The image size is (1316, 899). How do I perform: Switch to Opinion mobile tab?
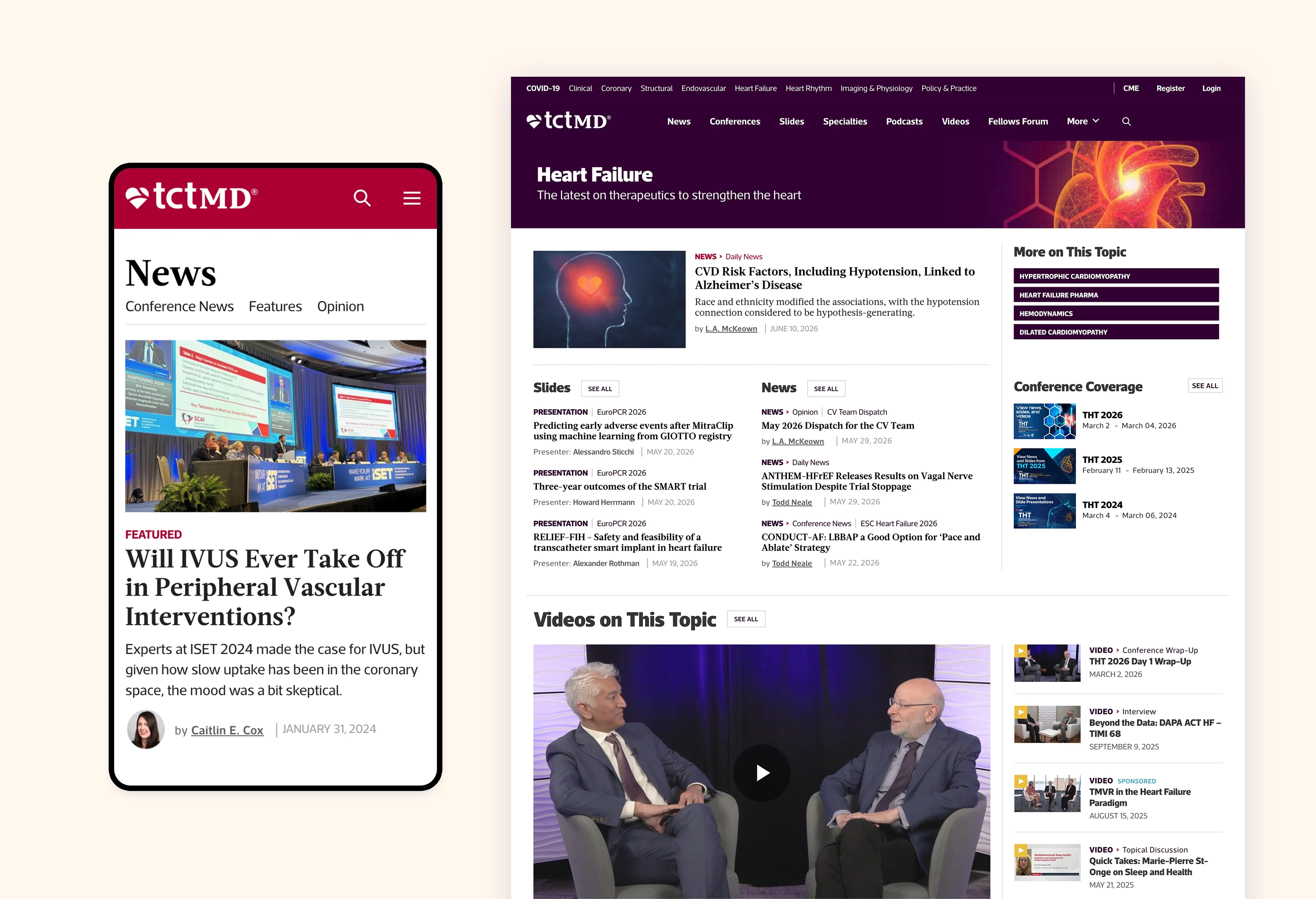340,306
